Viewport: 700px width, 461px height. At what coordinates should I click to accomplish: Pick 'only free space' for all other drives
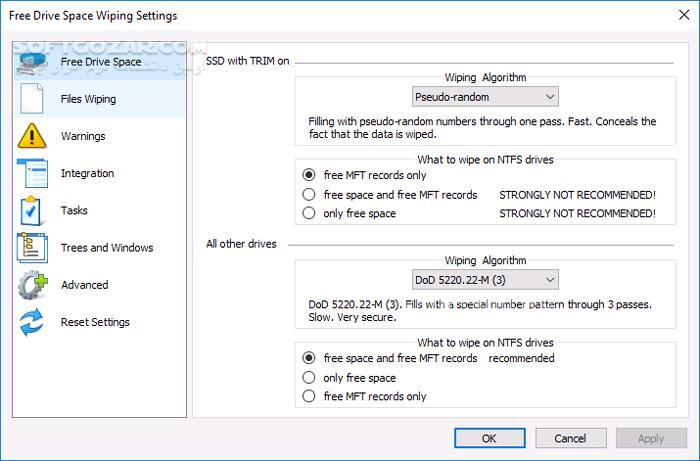click(x=309, y=378)
